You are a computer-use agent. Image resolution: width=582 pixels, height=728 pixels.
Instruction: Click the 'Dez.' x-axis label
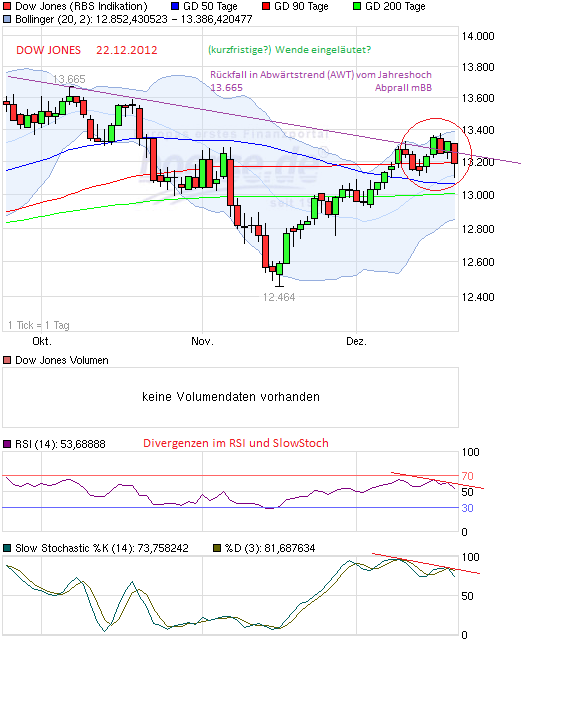click(x=356, y=341)
